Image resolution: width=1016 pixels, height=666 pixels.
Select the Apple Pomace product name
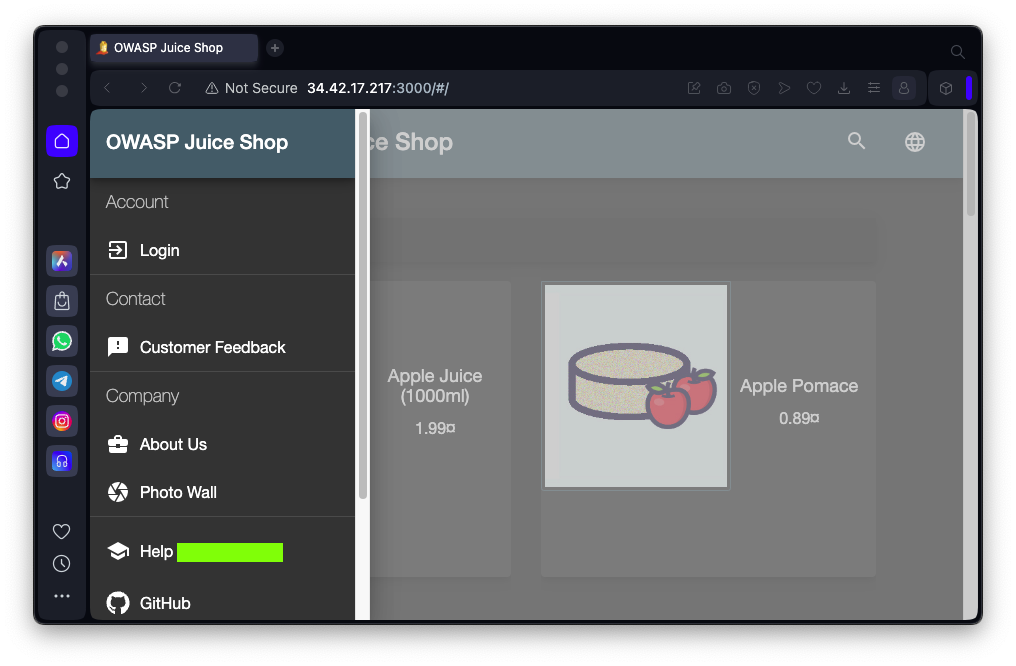(x=799, y=386)
